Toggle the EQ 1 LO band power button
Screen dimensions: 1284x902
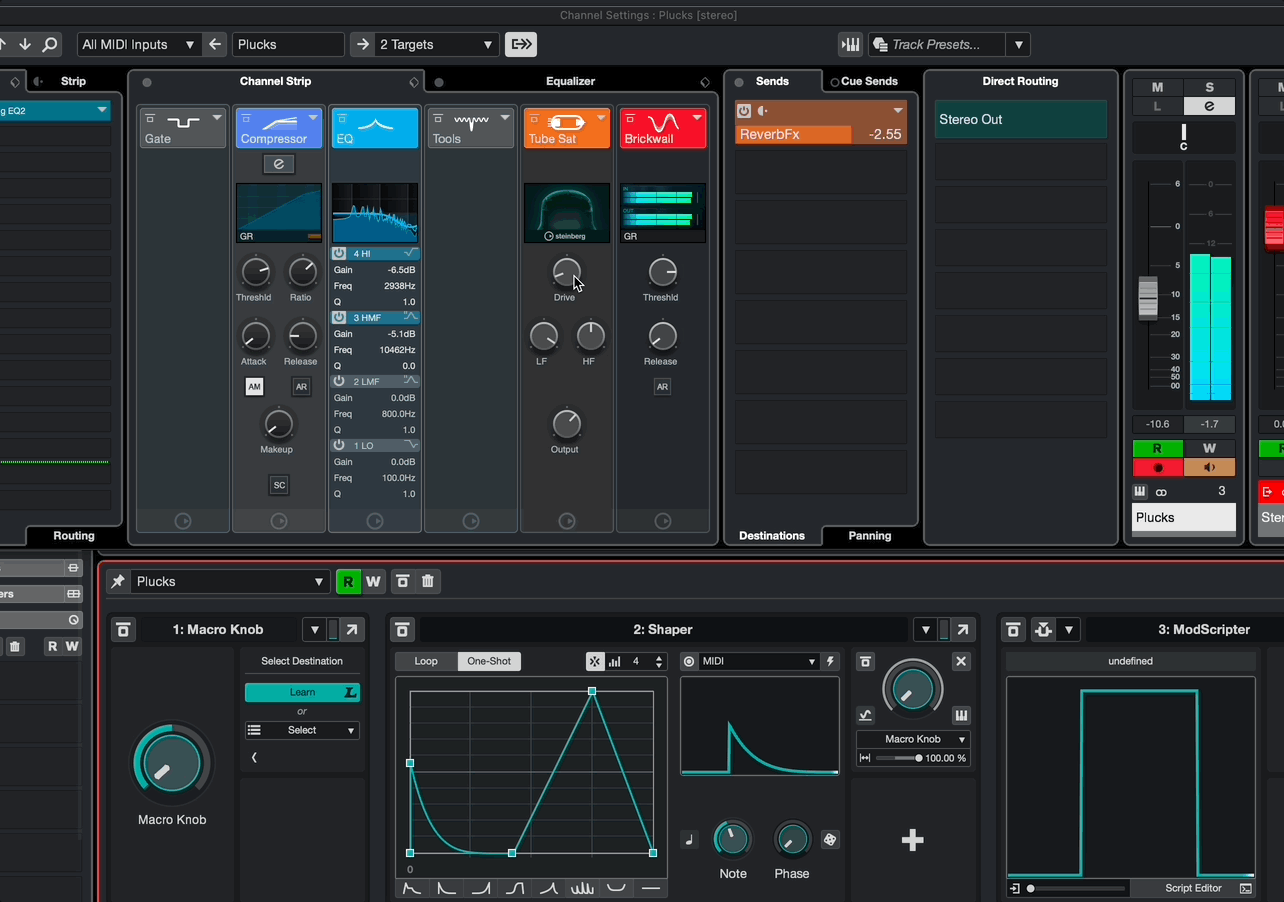[x=339, y=445]
